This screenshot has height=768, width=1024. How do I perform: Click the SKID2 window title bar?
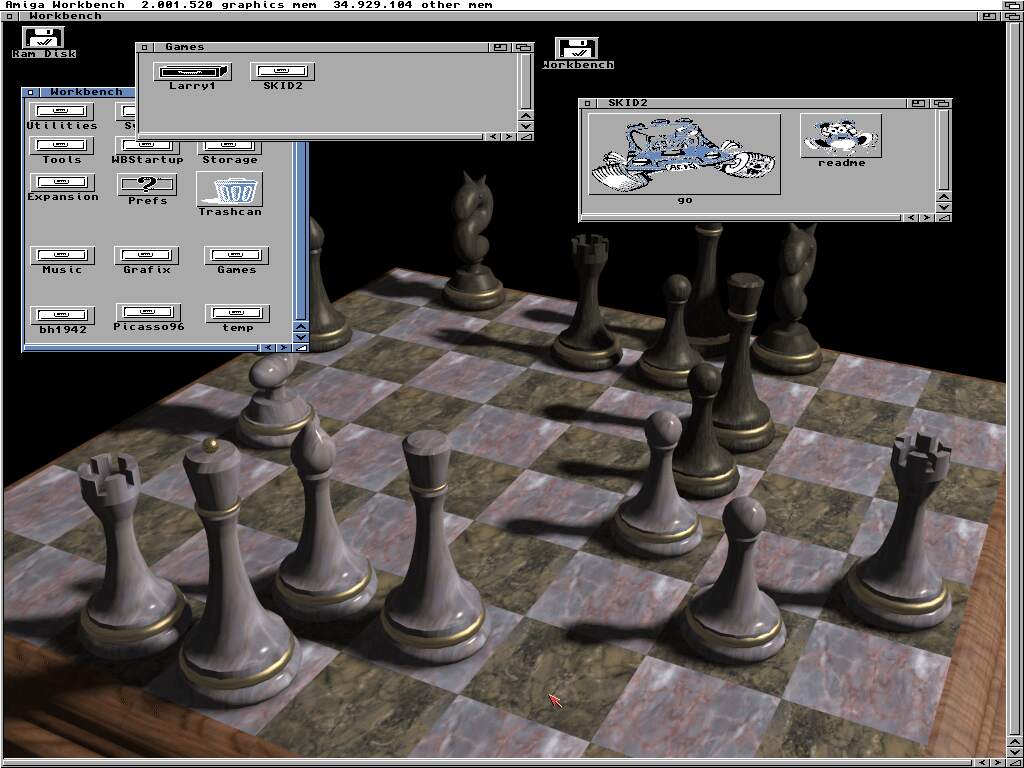click(x=752, y=103)
